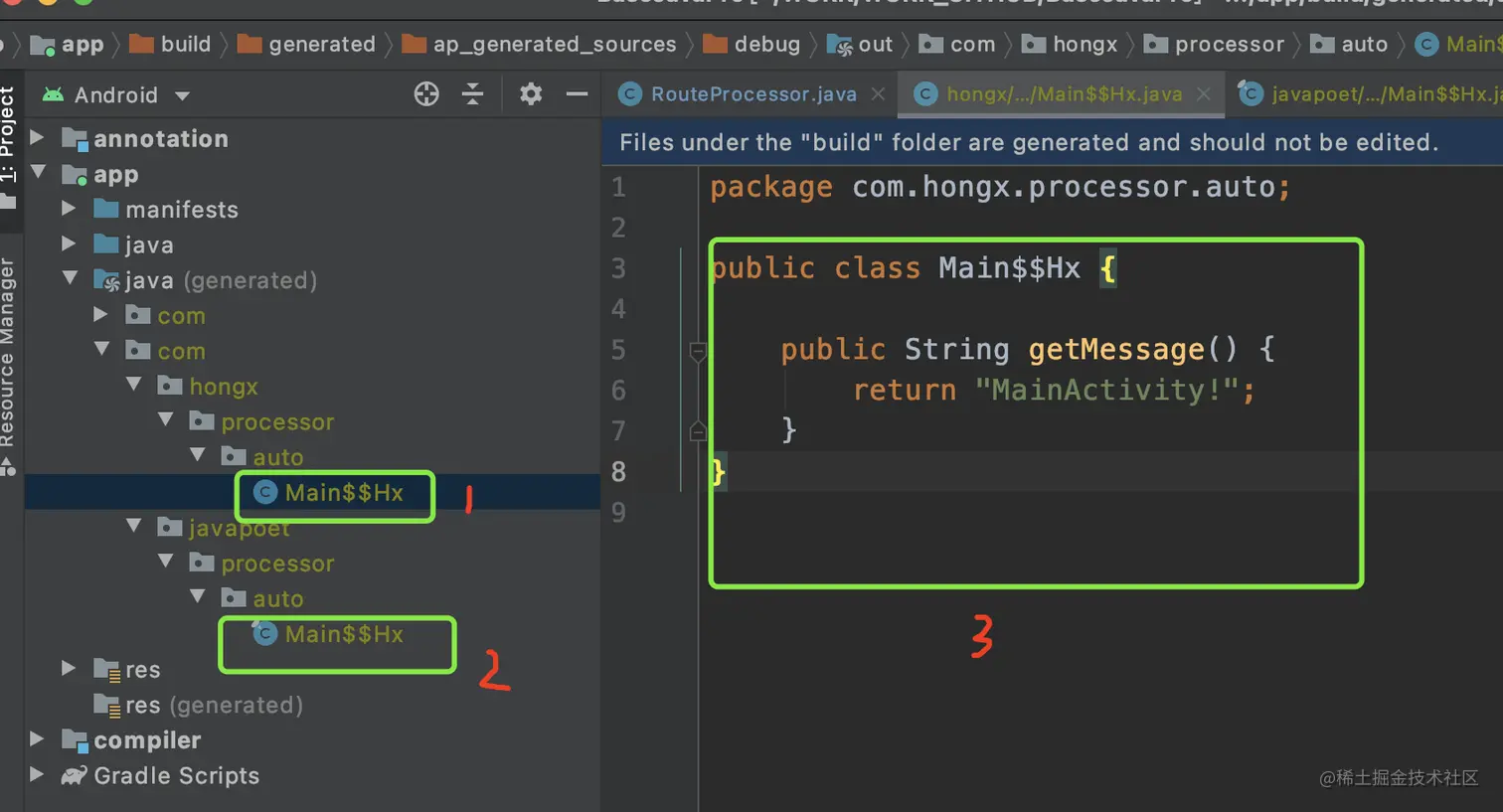Click the "MainActivity!" string literal
The height and width of the screenshot is (812, 1503).
coord(1106,390)
